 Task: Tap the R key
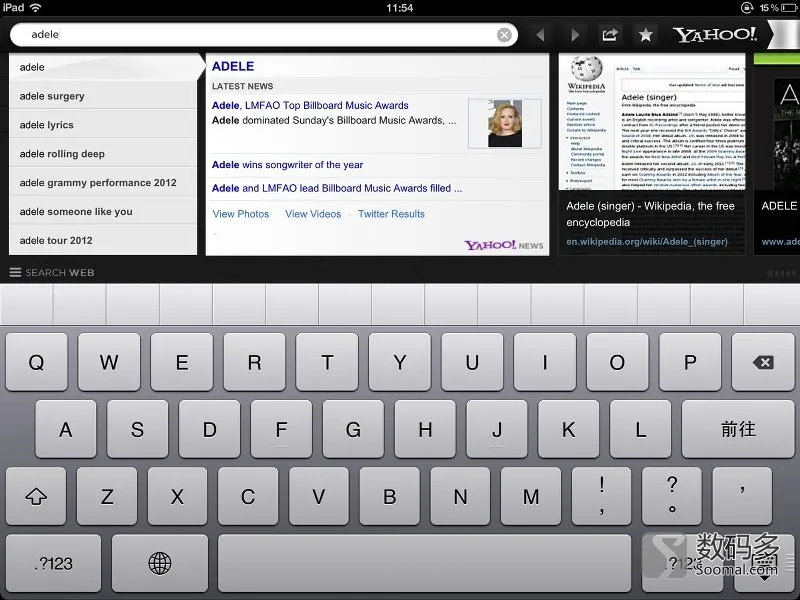tap(254, 362)
